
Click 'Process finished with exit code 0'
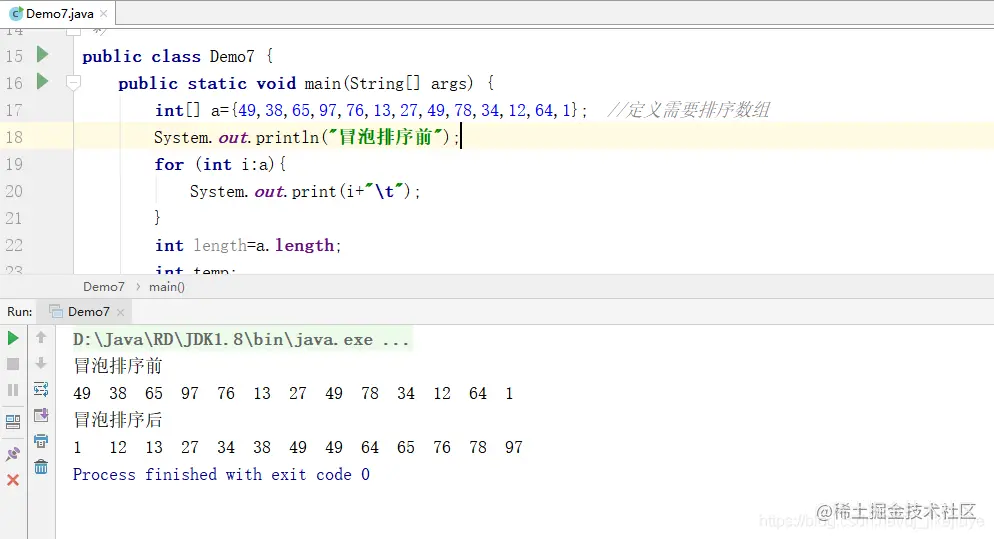[221, 474]
